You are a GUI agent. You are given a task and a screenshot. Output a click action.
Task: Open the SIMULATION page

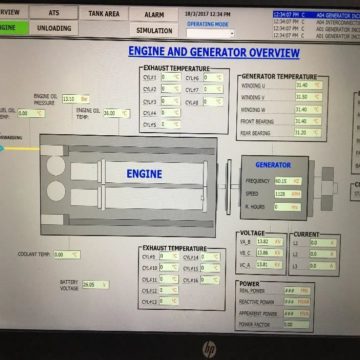(x=154, y=30)
